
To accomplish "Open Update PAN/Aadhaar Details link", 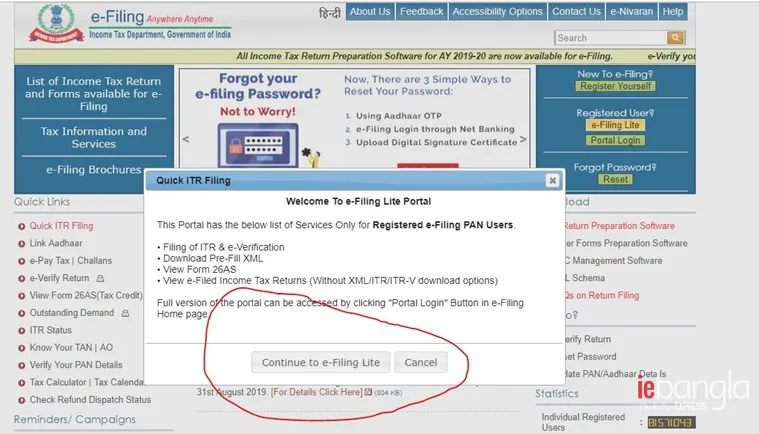I will [x=615, y=374].
